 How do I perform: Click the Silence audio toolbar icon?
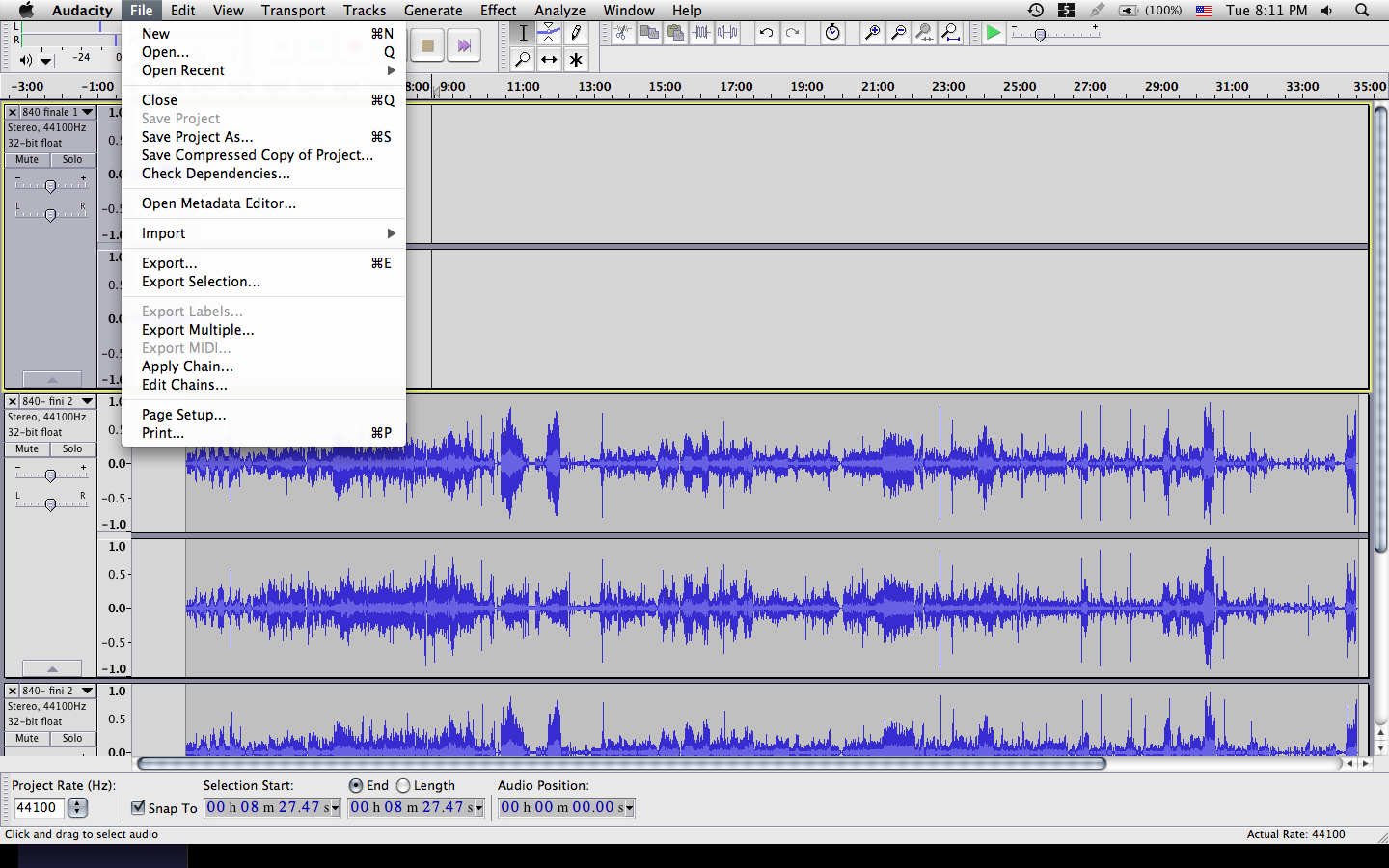pyautogui.click(x=728, y=33)
